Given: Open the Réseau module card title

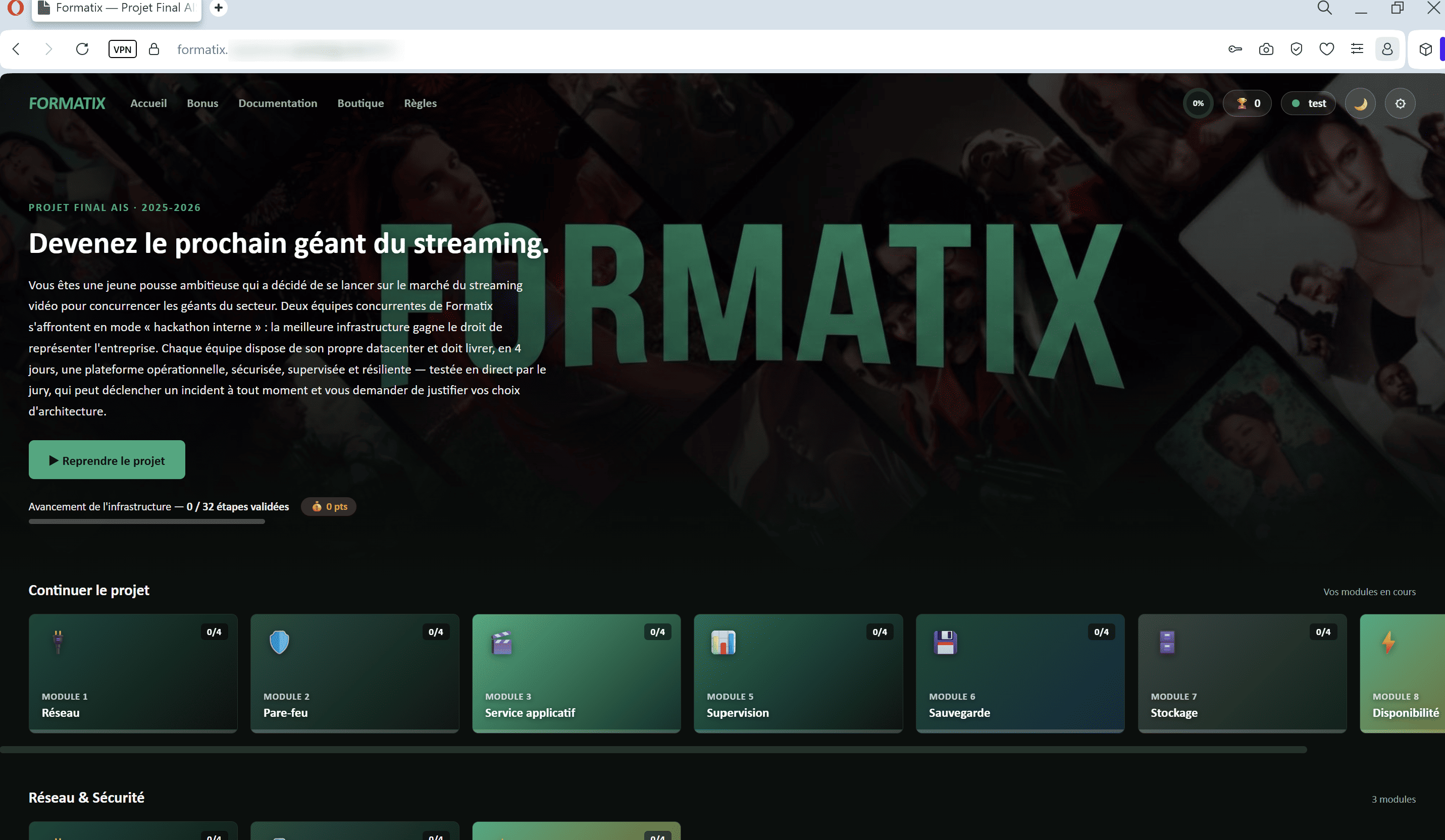Looking at the screenshot, I should 61,713.
